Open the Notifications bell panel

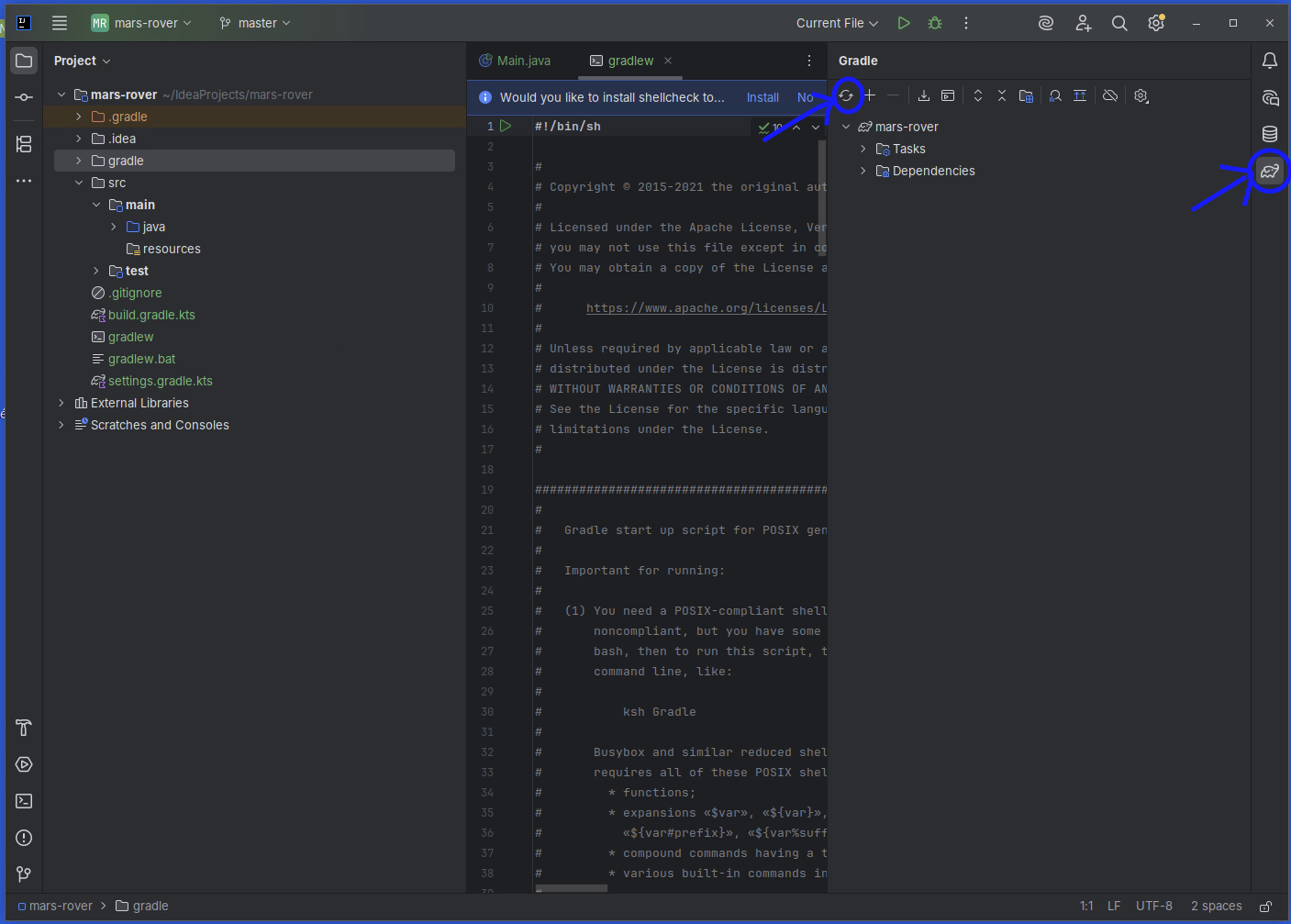pyautogui.click(x=1270, y=61)
